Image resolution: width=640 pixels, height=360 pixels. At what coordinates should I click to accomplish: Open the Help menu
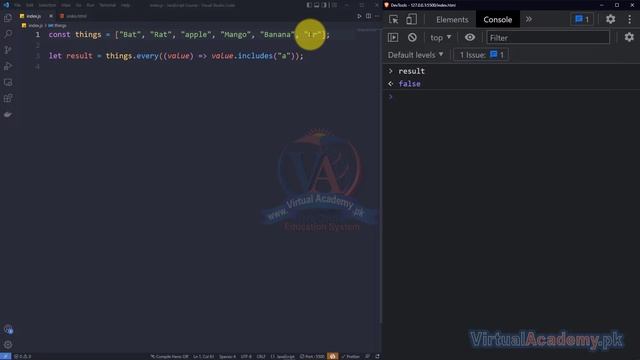pos(126,5)
